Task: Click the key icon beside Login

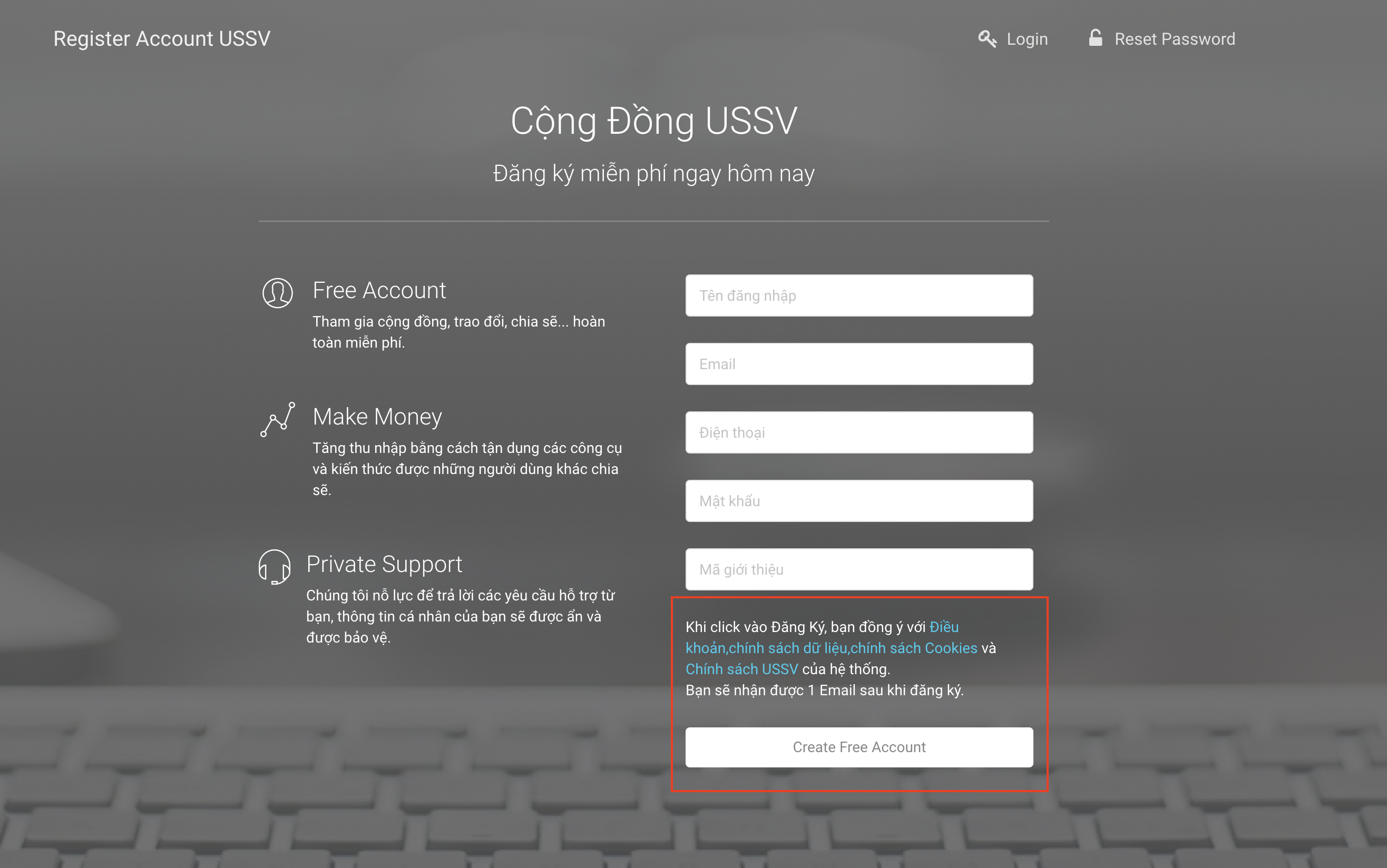Action: point(986,39)
